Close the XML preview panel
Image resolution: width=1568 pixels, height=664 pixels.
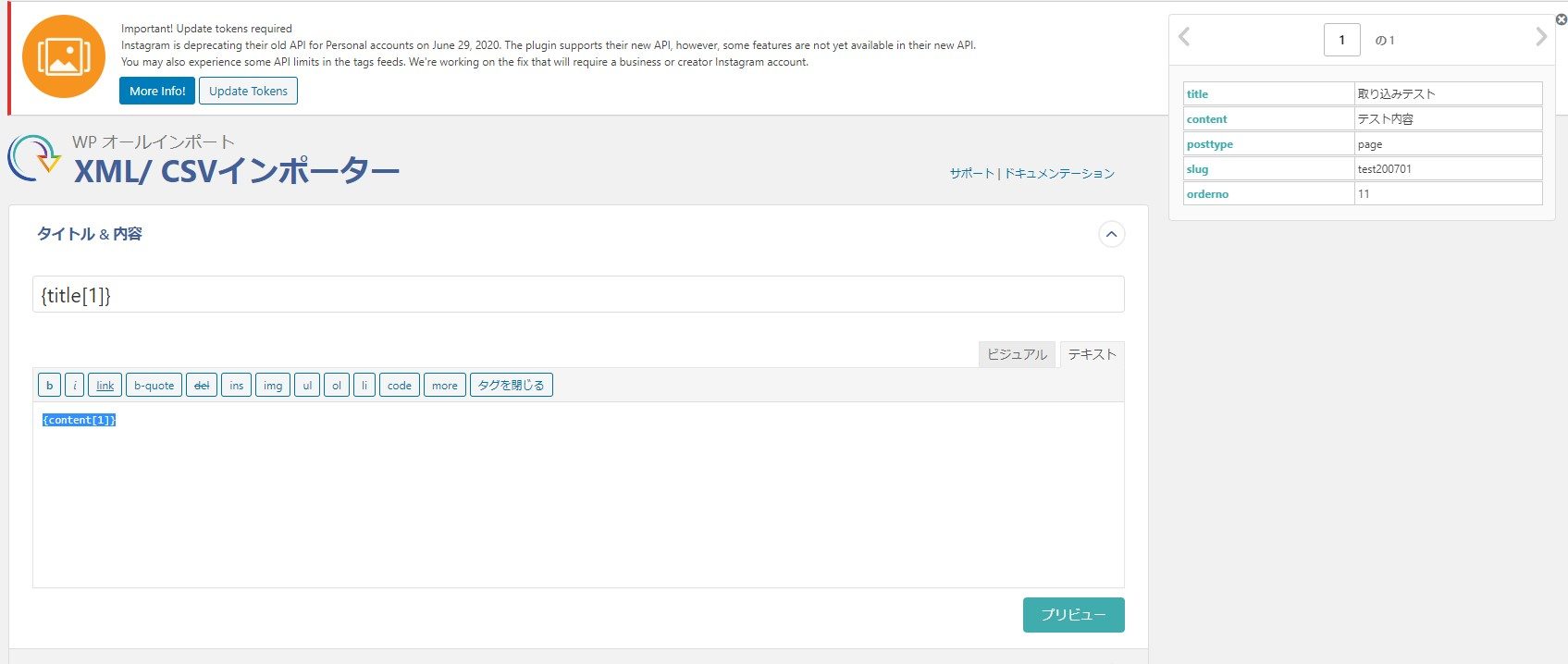1561,19
